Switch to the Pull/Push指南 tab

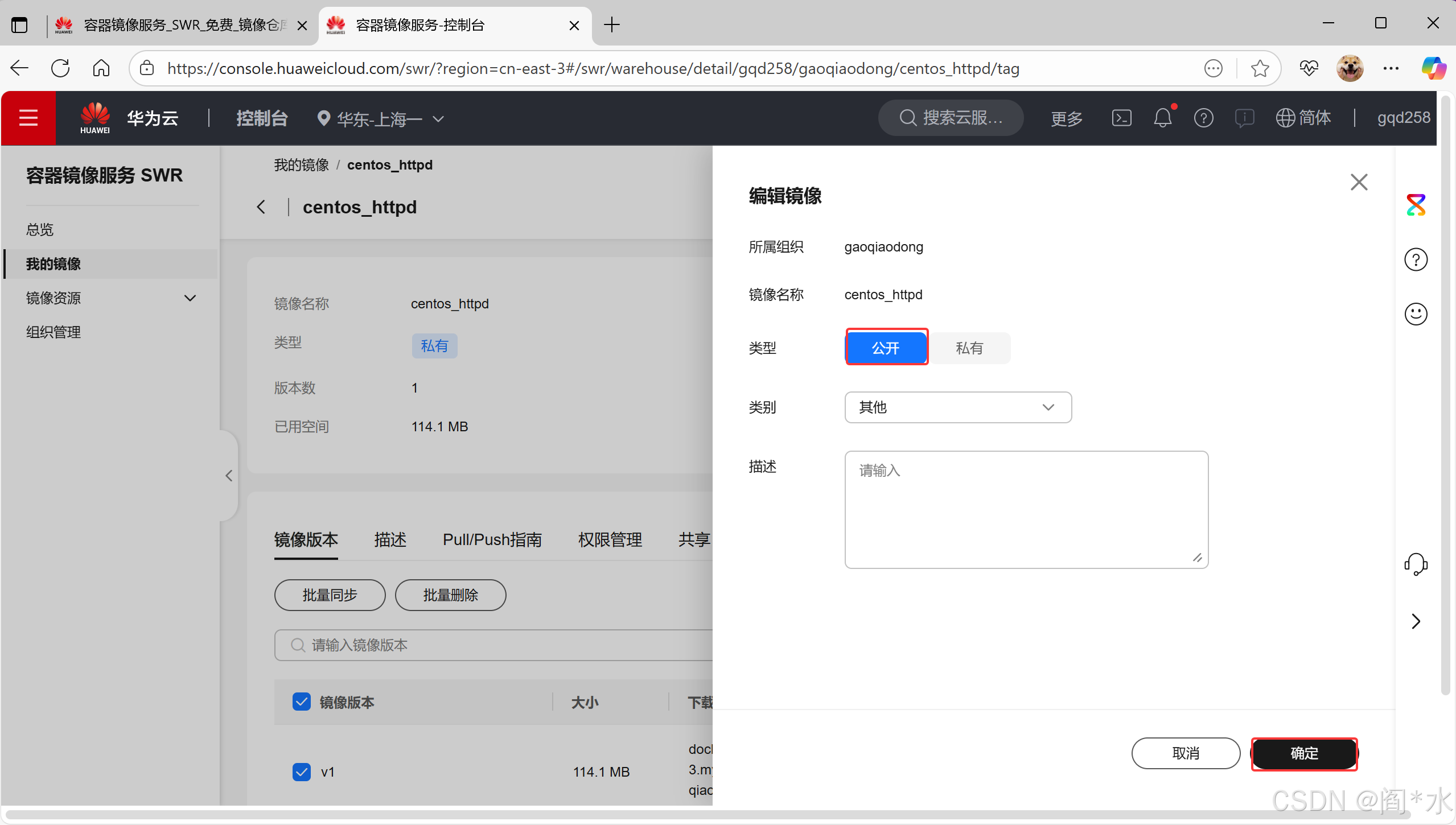click(x=492, y=539)
